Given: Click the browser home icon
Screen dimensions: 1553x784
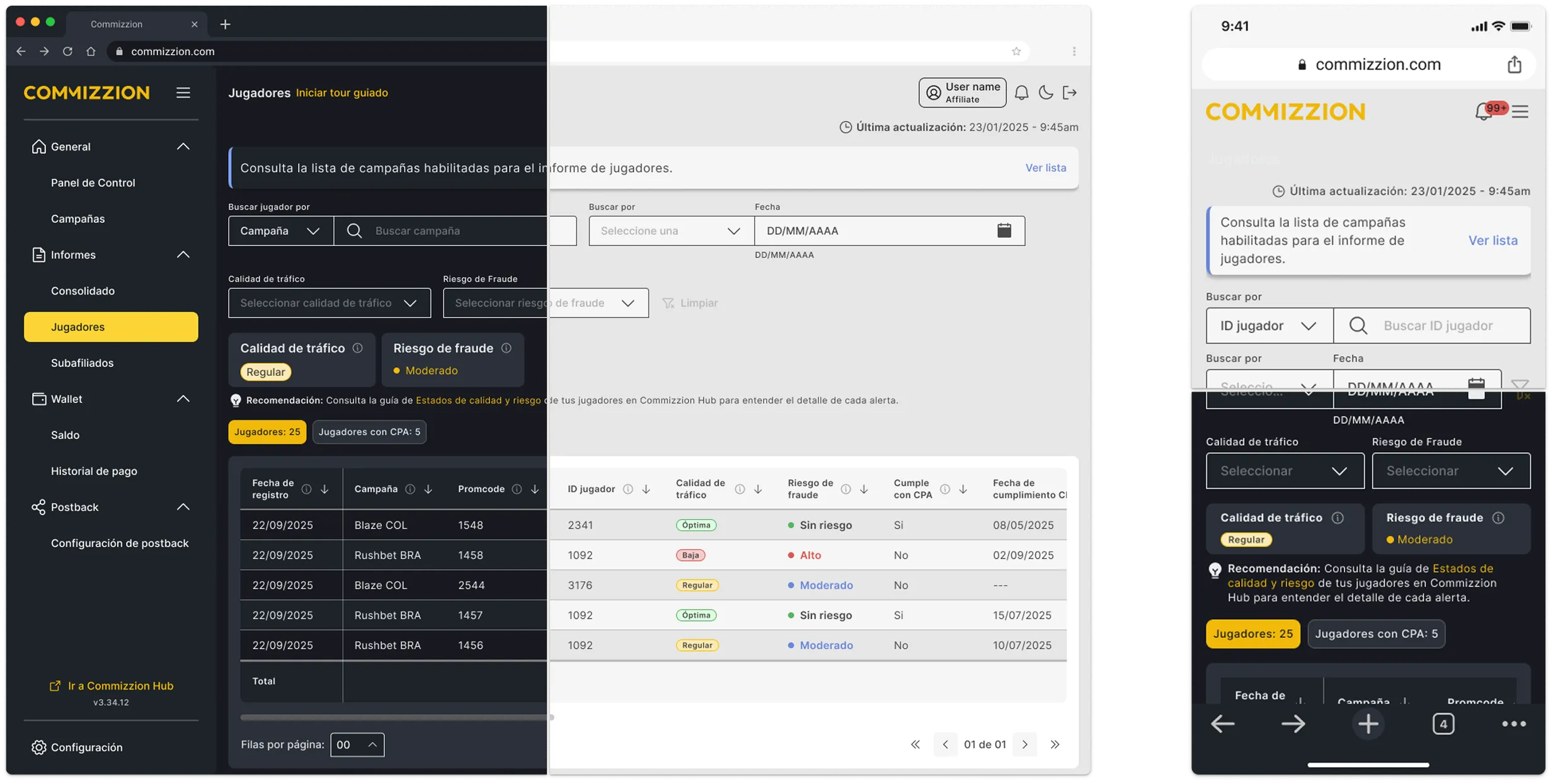Looking at the screenshot, I should pyautogui.click(x=91, y=52).
